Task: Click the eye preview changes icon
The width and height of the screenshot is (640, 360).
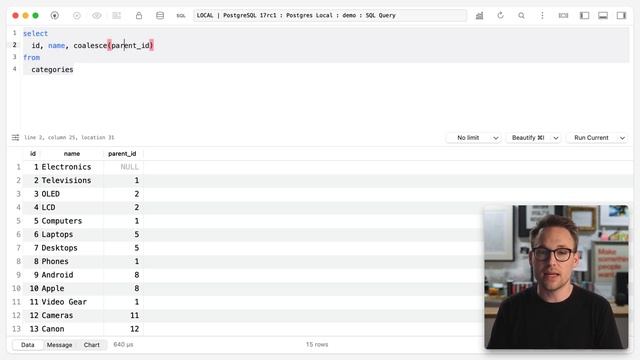Action: coord(97,16)
